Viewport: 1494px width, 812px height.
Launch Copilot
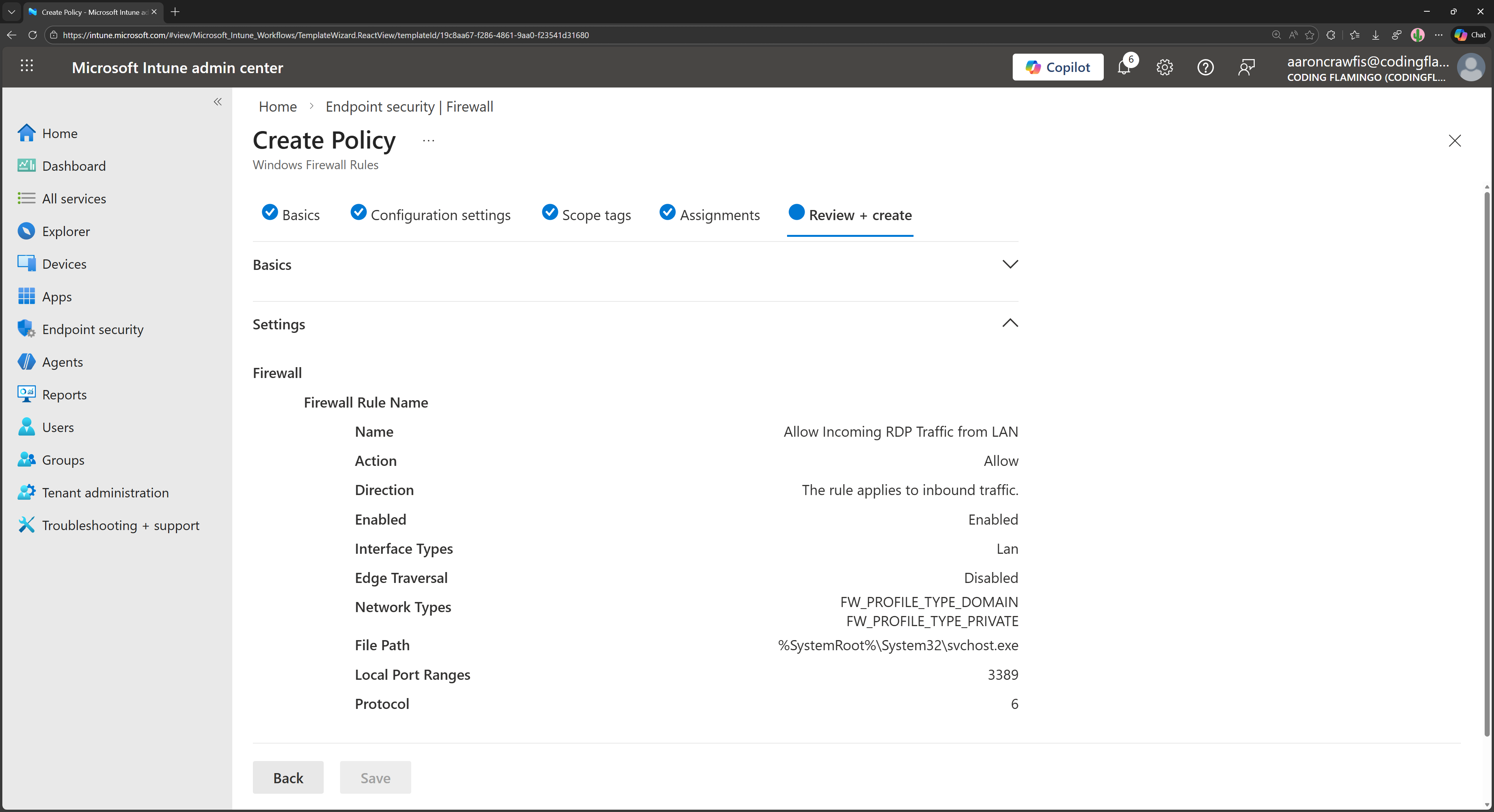(x=1058, y=66)
